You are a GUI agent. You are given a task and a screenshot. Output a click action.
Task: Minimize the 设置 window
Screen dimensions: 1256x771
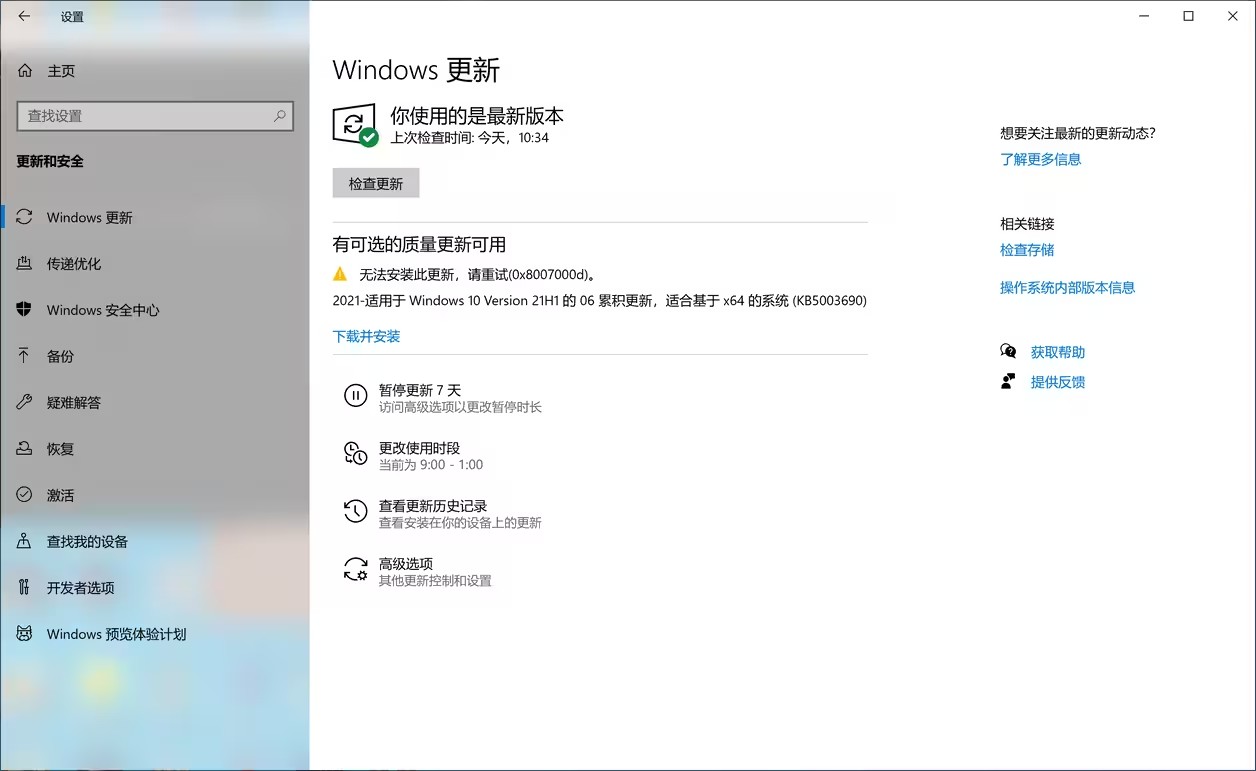point(1144,16)
